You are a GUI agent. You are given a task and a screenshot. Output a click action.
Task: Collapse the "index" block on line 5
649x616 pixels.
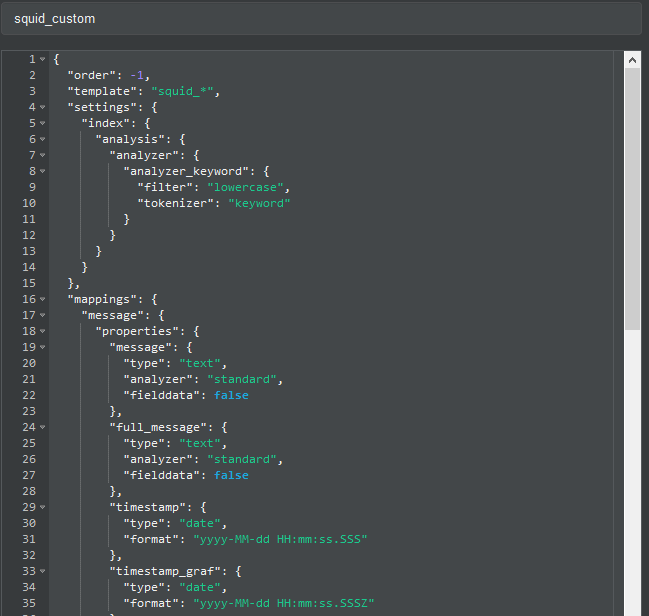pos(43,123)
